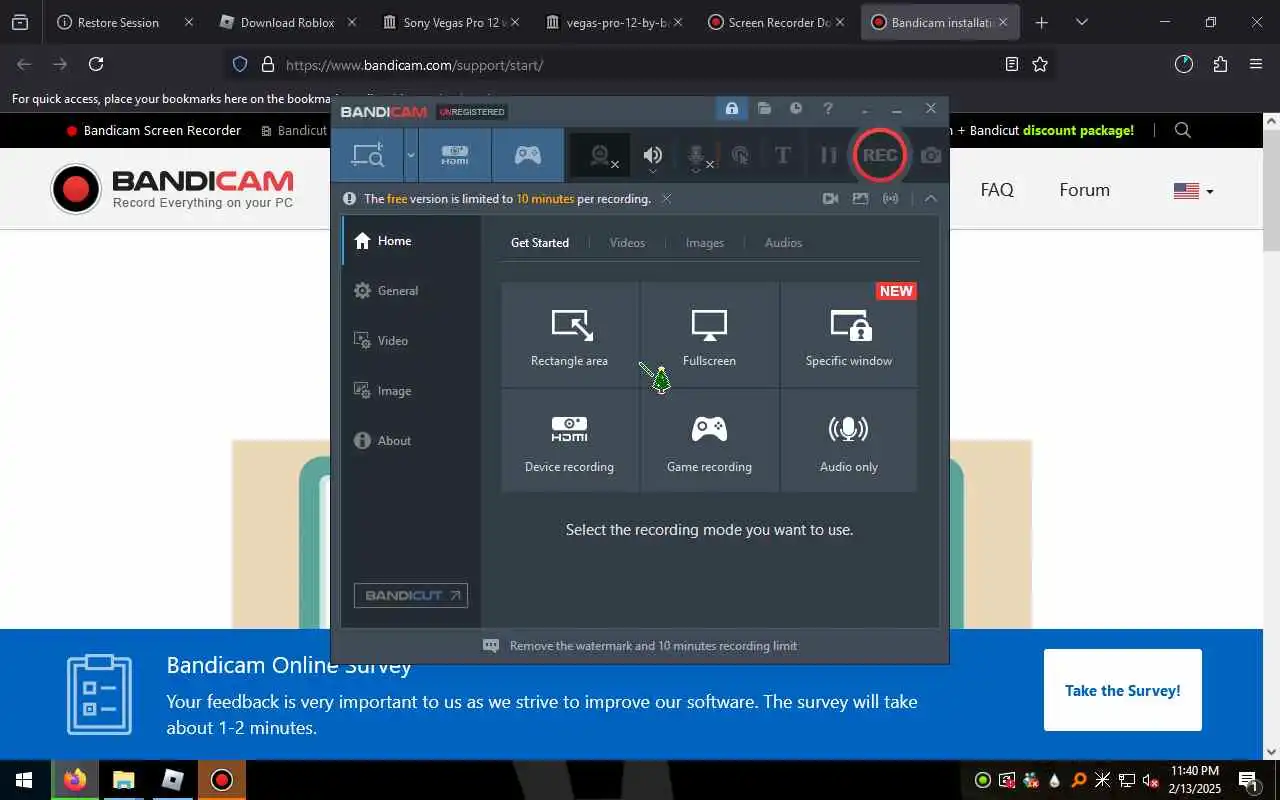This screenshot has width=1280, height=800.
Task: Open General settings in sidebar
Action: point(411,291)
